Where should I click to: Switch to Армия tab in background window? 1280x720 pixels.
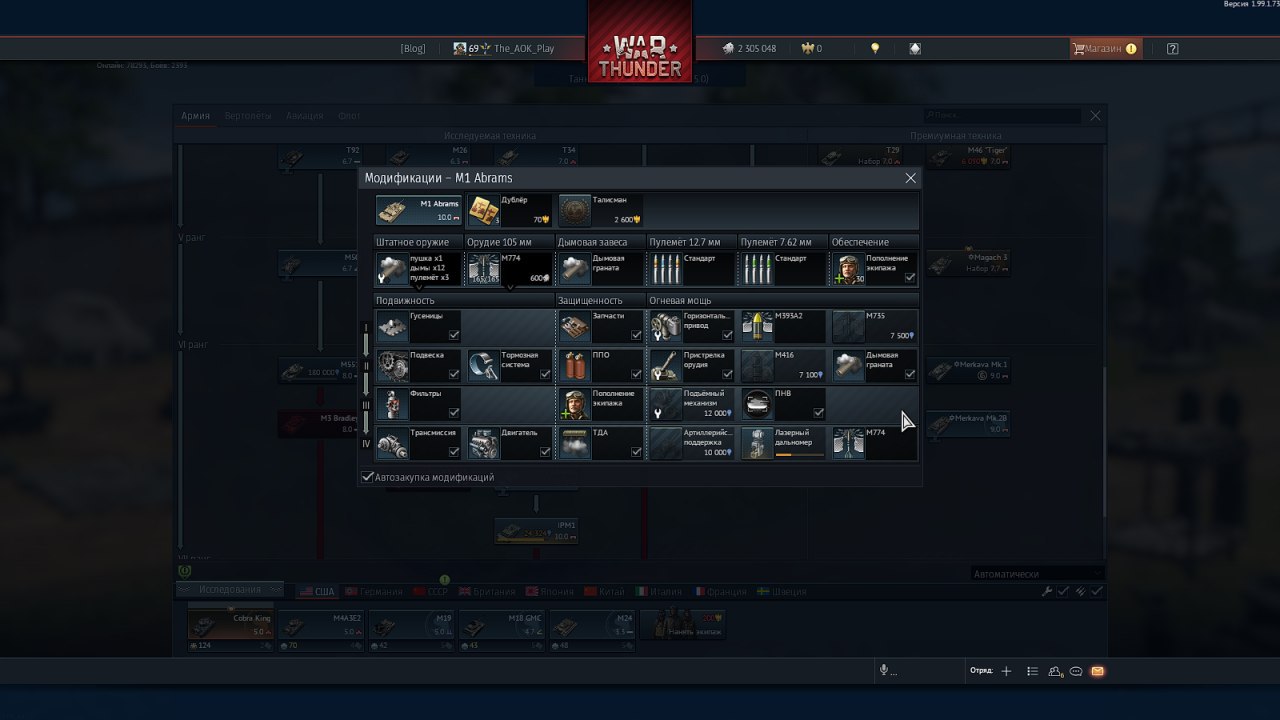pyautogui.click(x=195, y=116)
